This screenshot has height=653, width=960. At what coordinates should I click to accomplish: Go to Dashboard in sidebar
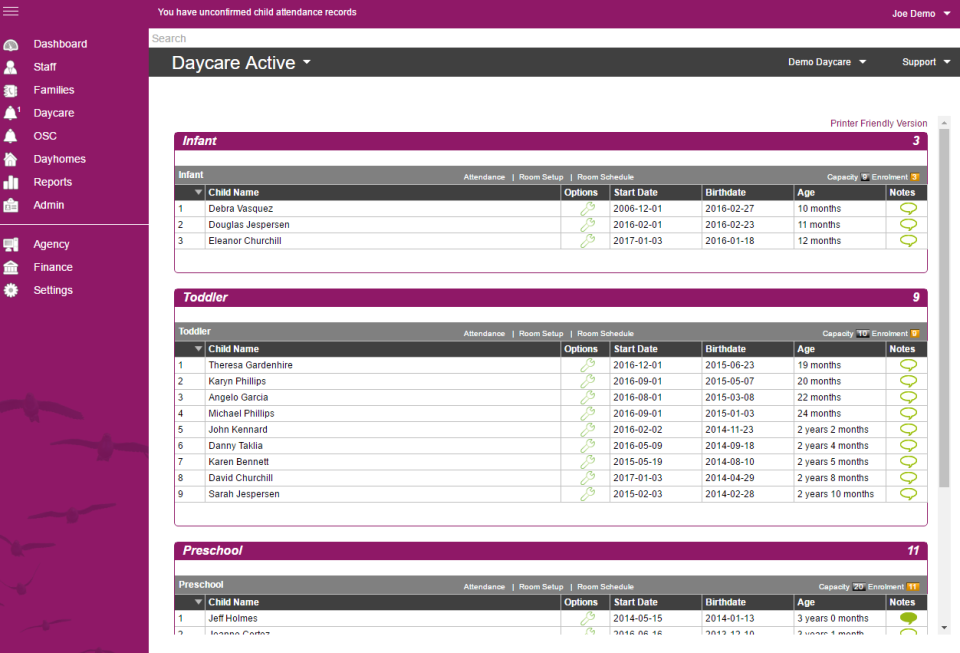pos(60,44)
